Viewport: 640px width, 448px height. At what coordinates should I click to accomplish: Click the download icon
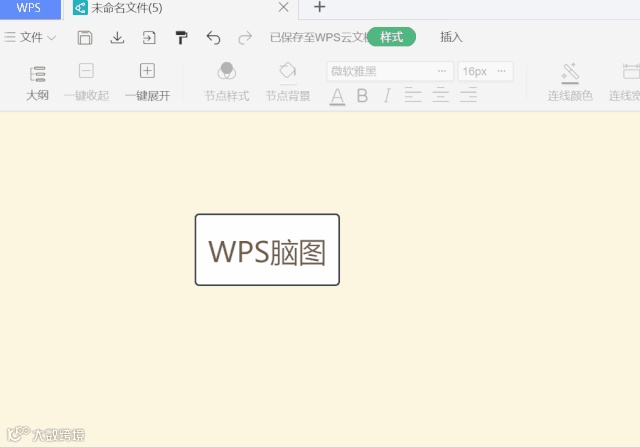click(x=117, y=38)
